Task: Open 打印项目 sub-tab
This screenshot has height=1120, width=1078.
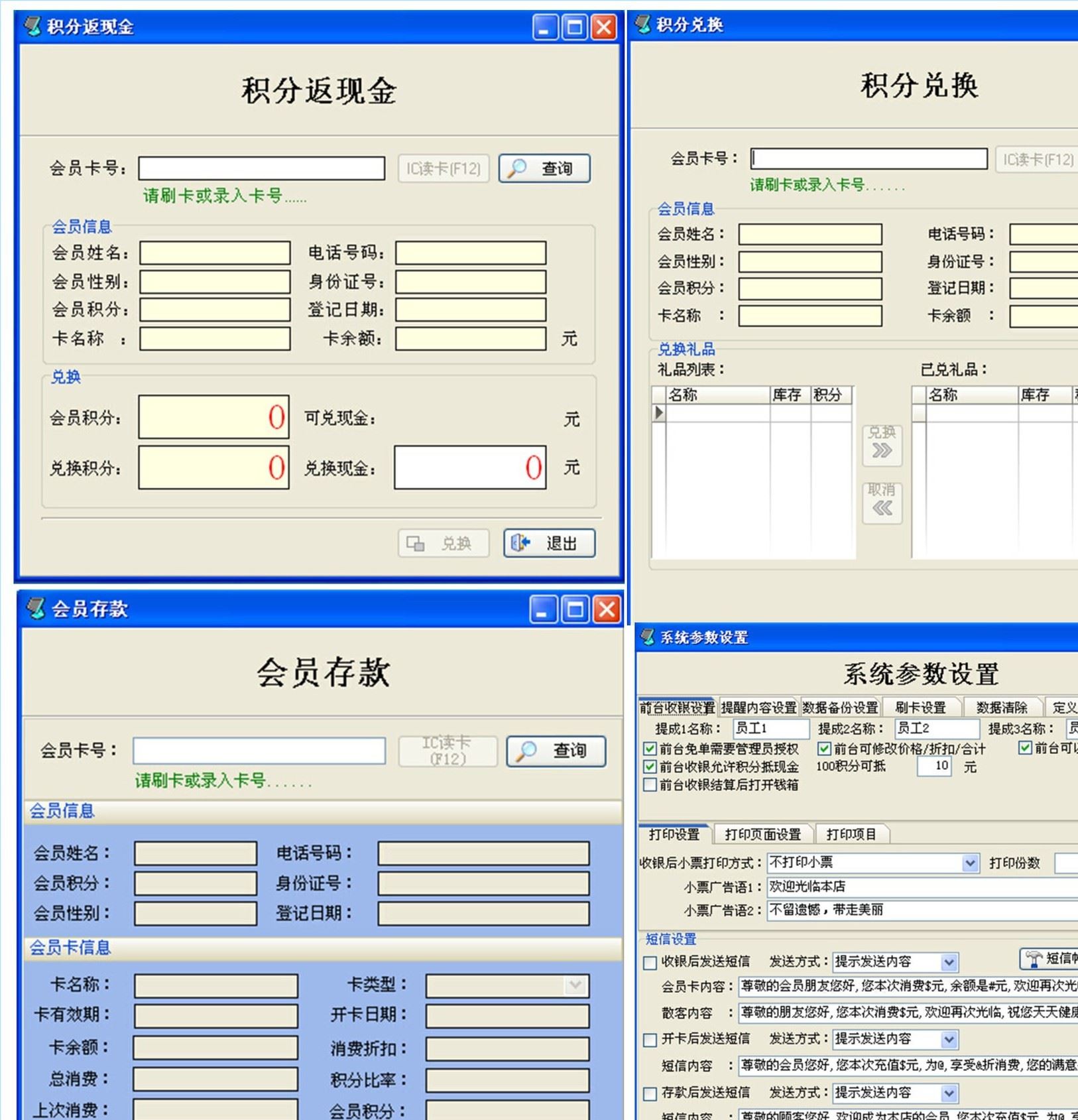Action: [852, 834]
